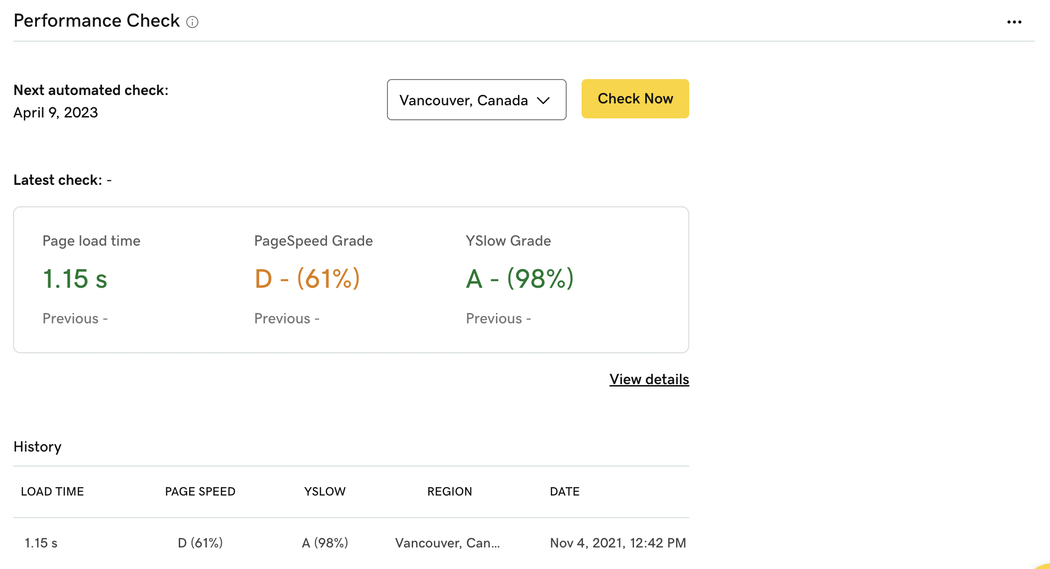Click the A - (98%) YSlow grade

click(520, 278)
